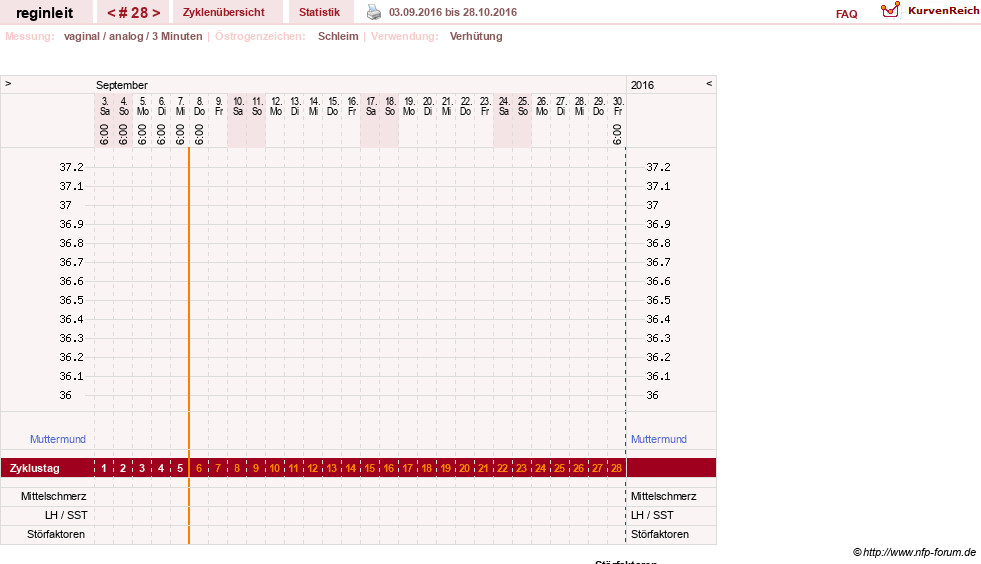The height and width of the screenshot is (564, 981).
Task: Select cycle day 14 in Zyklustag row
Action: pyautogui.click(x=350, y=468)
